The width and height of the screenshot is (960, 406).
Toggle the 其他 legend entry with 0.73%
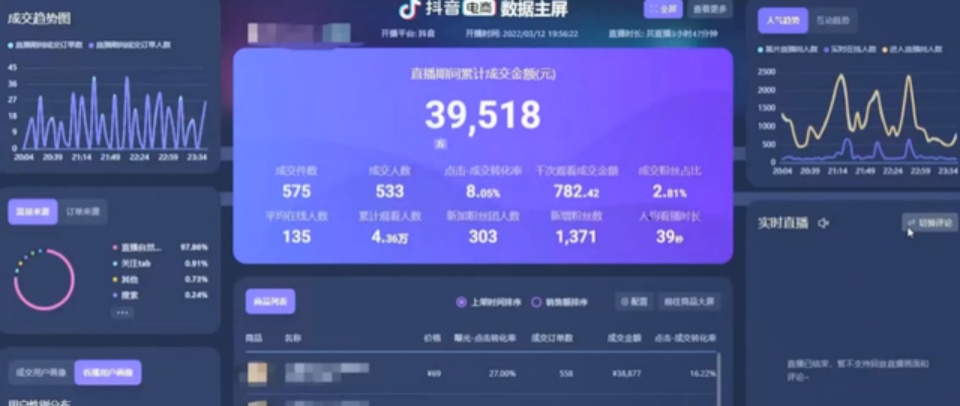click(x=160, y=280)
